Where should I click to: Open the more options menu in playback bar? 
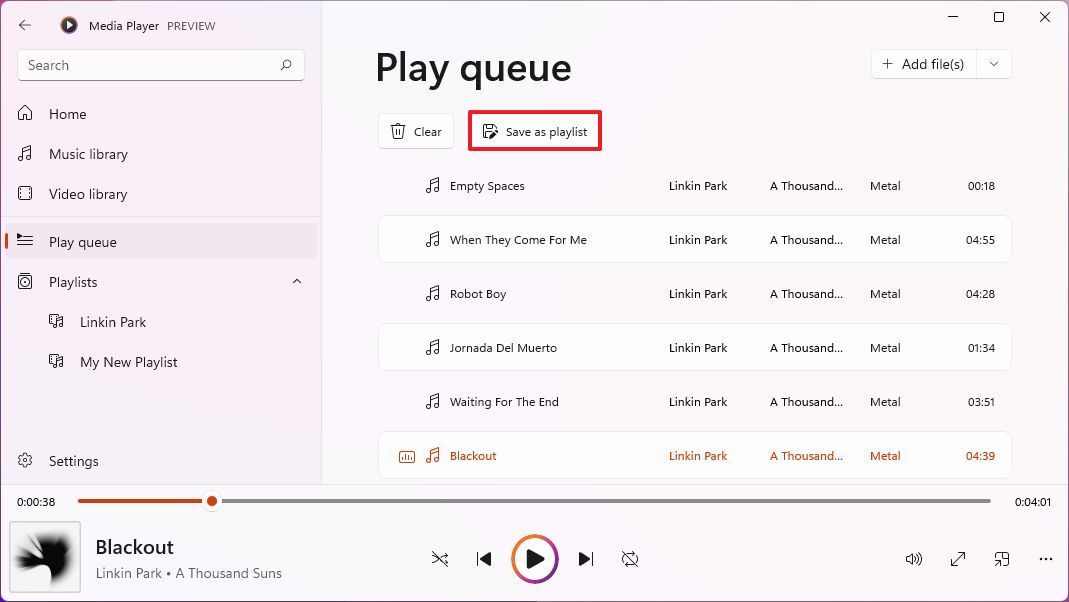click(1046, 559)
